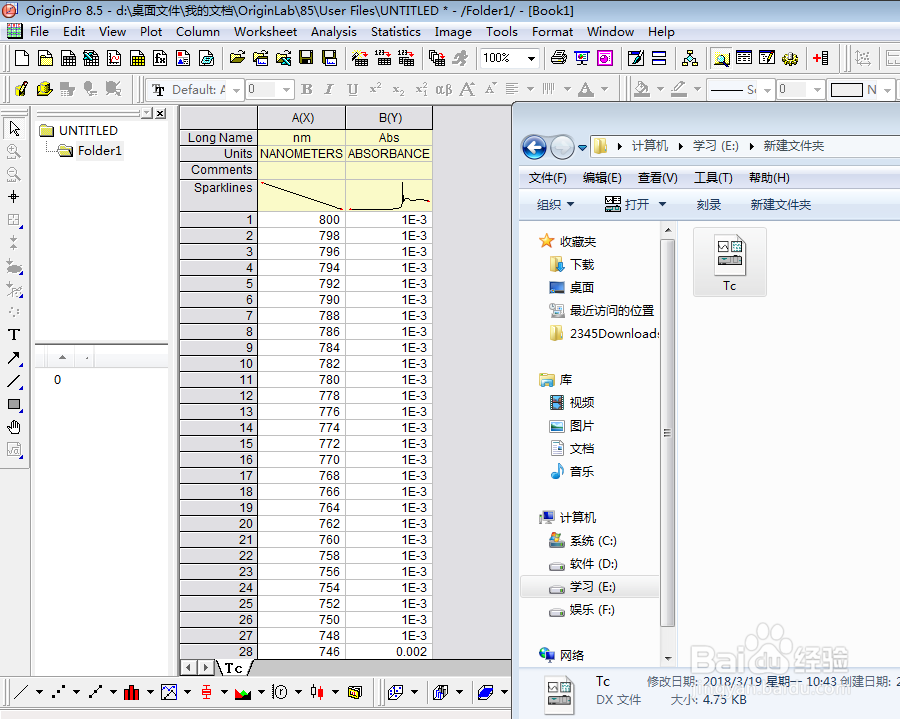Click the Area plot icon
This screenshot has height=719, width=900.
pos(243,692)
